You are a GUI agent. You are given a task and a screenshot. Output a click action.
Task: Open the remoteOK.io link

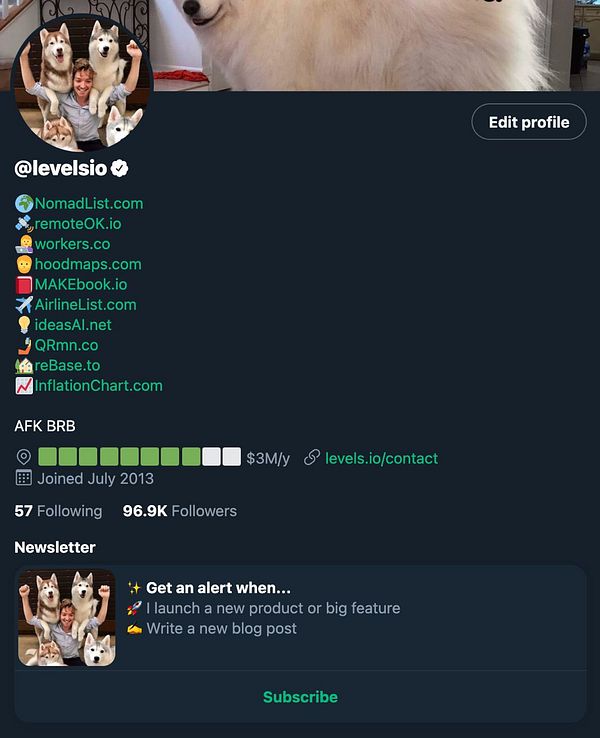pos(78,224)
